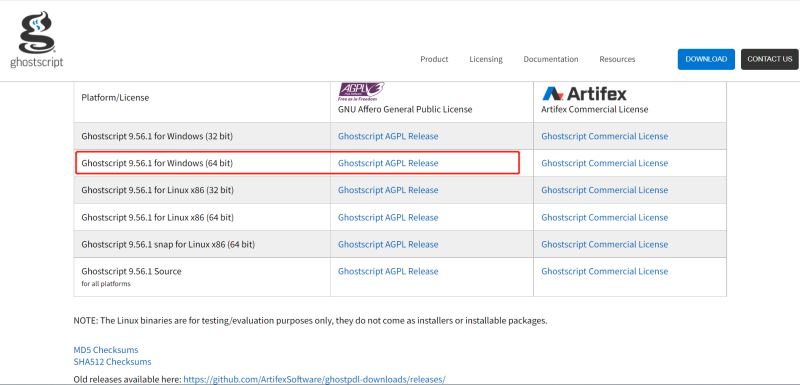
Task: Download AGPL Release for Windows 64 bit
Action: click(x=388, y=163)
